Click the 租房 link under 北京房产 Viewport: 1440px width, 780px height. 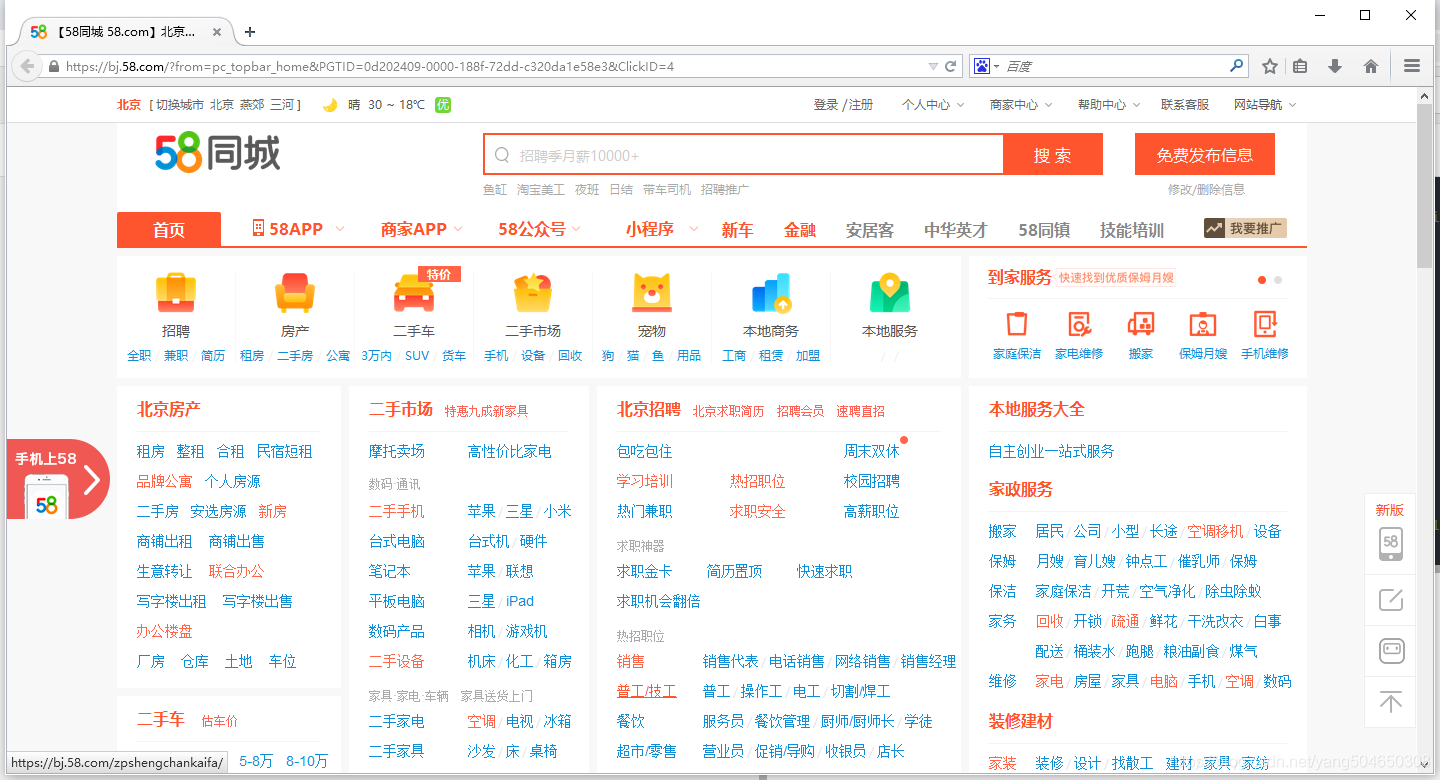coord(151,451)
